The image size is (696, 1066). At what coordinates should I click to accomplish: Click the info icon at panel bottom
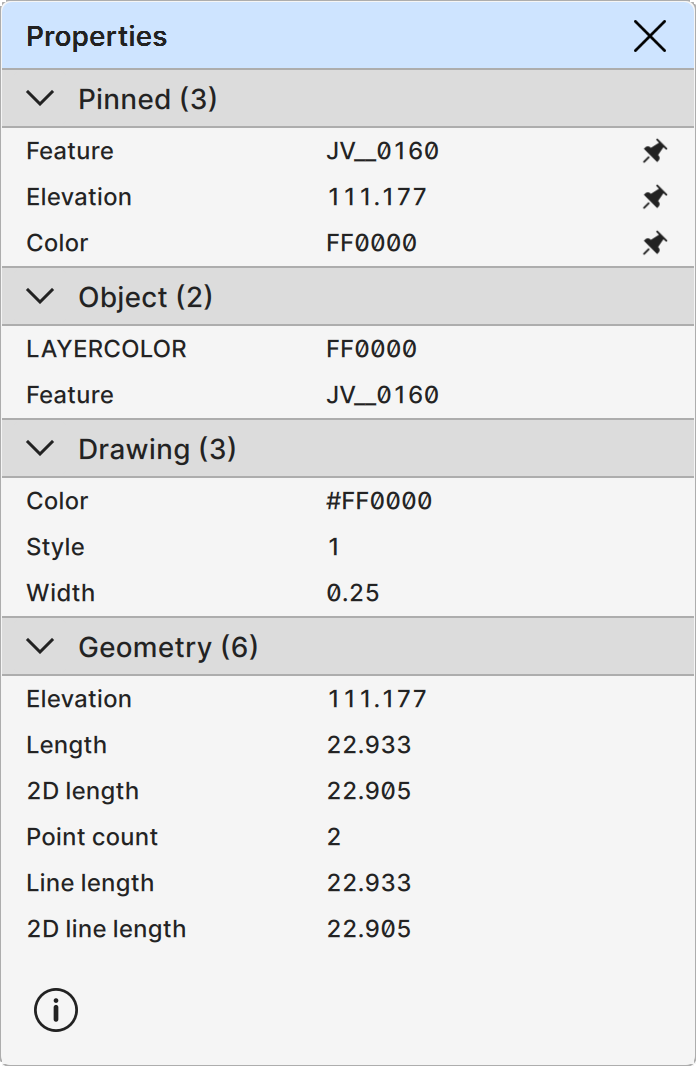(56, 1010)
